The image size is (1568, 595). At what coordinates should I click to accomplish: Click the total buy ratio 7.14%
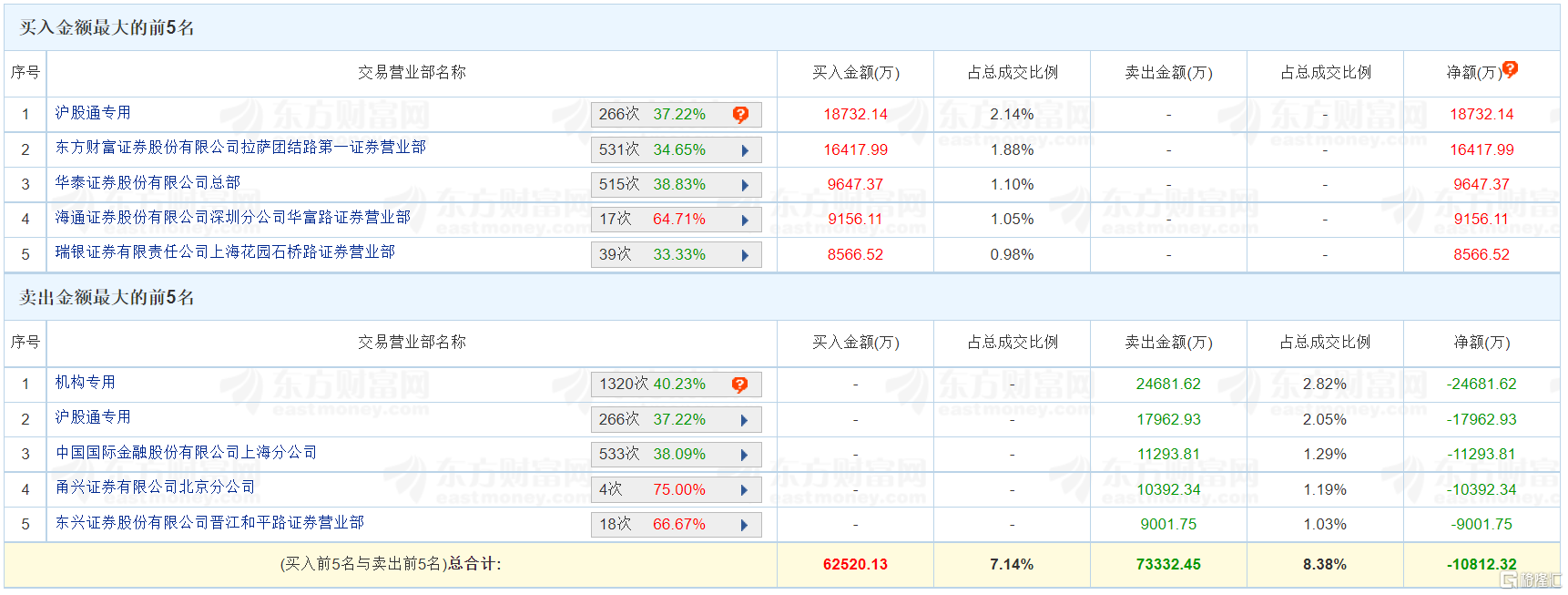1012,564
